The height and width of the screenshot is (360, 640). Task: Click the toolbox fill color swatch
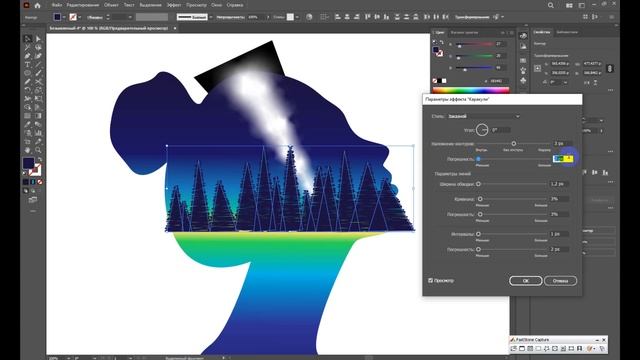[x=28, y=163]
